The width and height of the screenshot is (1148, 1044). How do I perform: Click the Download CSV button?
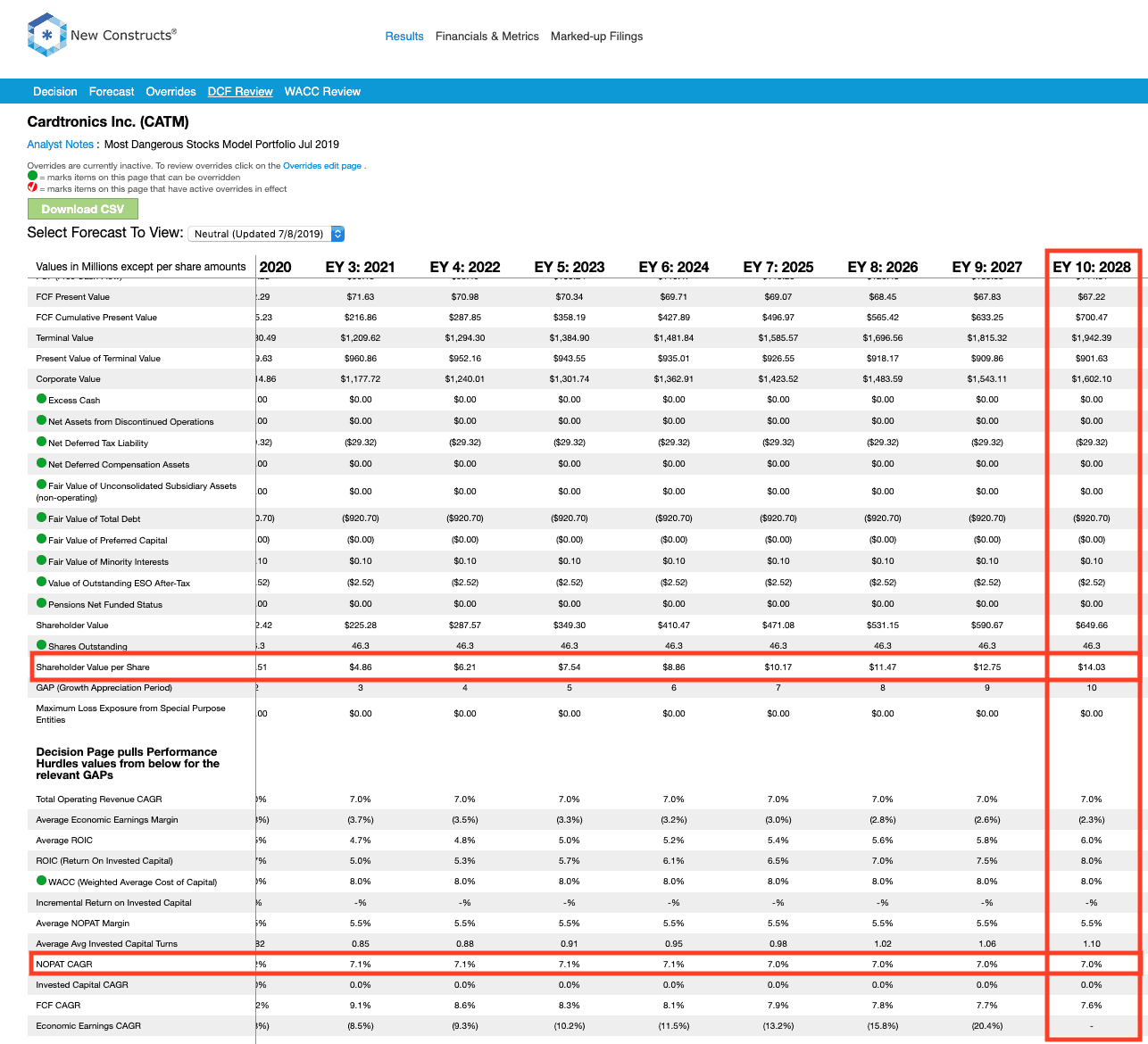coord(83,209)
